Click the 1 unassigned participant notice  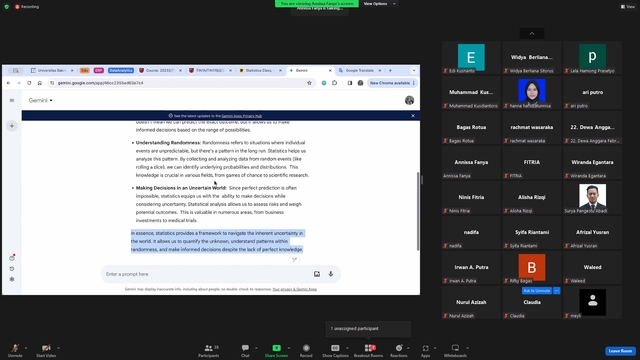click(x=368, y=329)
